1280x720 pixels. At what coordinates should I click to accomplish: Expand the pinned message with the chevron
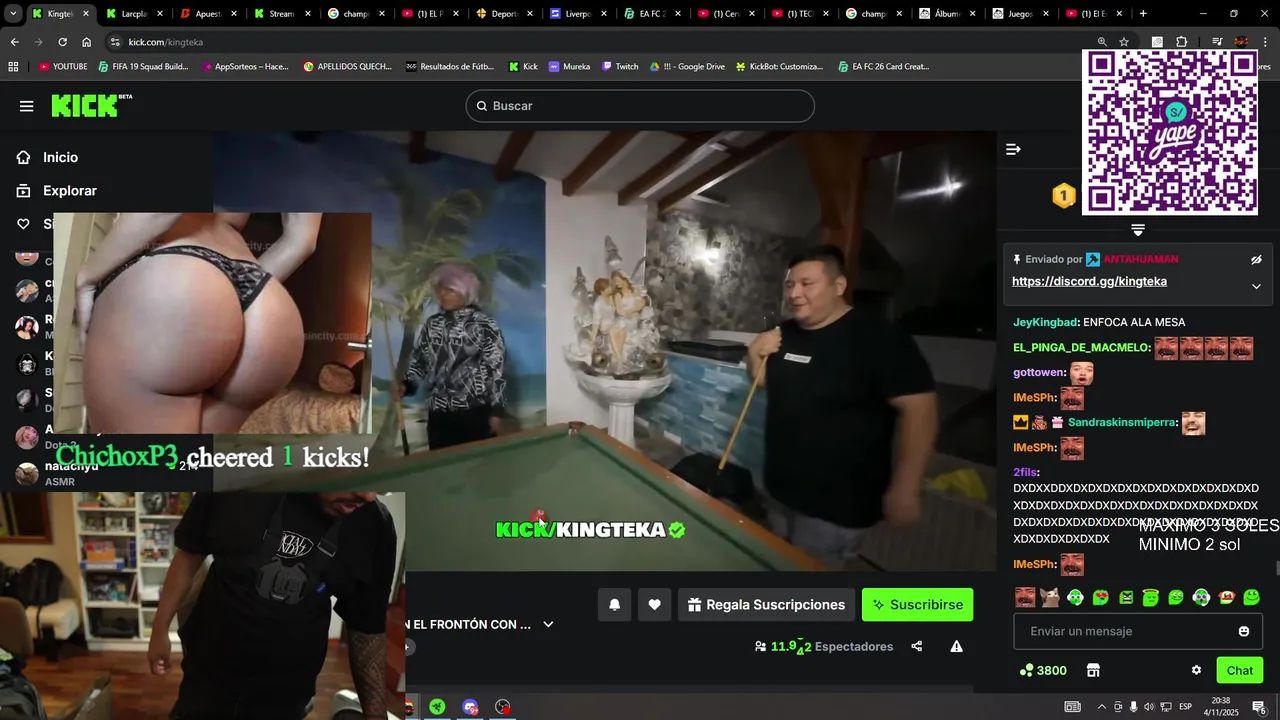1256,286
